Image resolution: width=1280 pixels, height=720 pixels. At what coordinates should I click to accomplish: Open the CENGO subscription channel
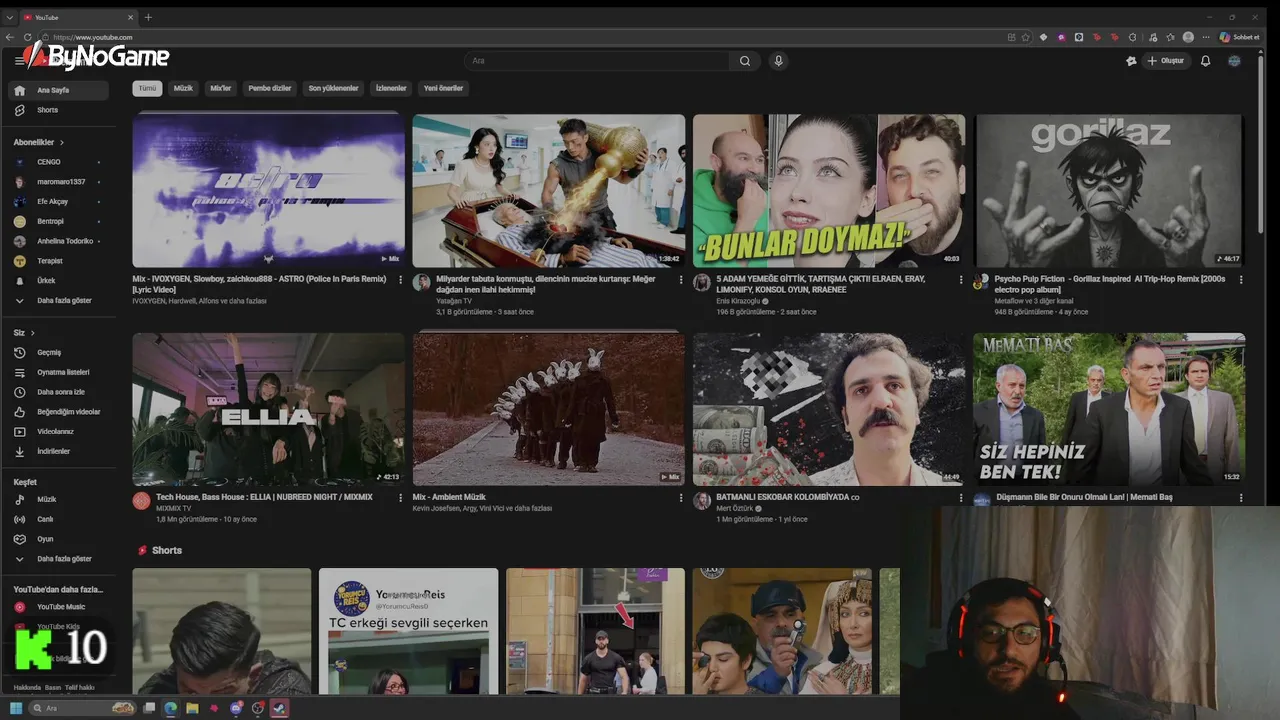pos(58,162)
